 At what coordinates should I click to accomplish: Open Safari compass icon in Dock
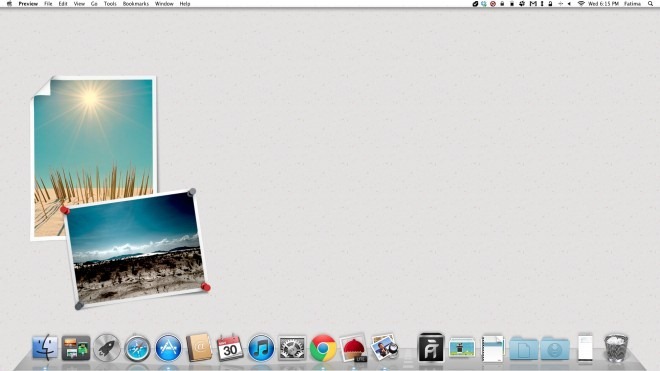(x=137, y=348)
